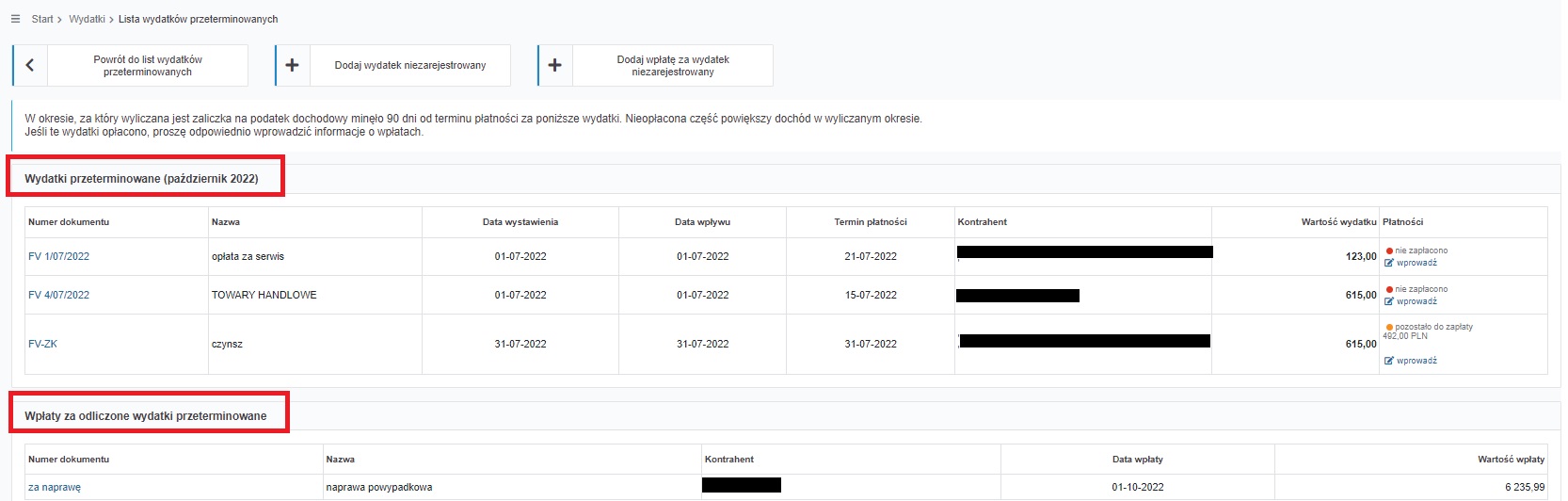Click wprowadź for czynsz expense
Screen dimensions: 1568x501
click(x=1416, y=361)
